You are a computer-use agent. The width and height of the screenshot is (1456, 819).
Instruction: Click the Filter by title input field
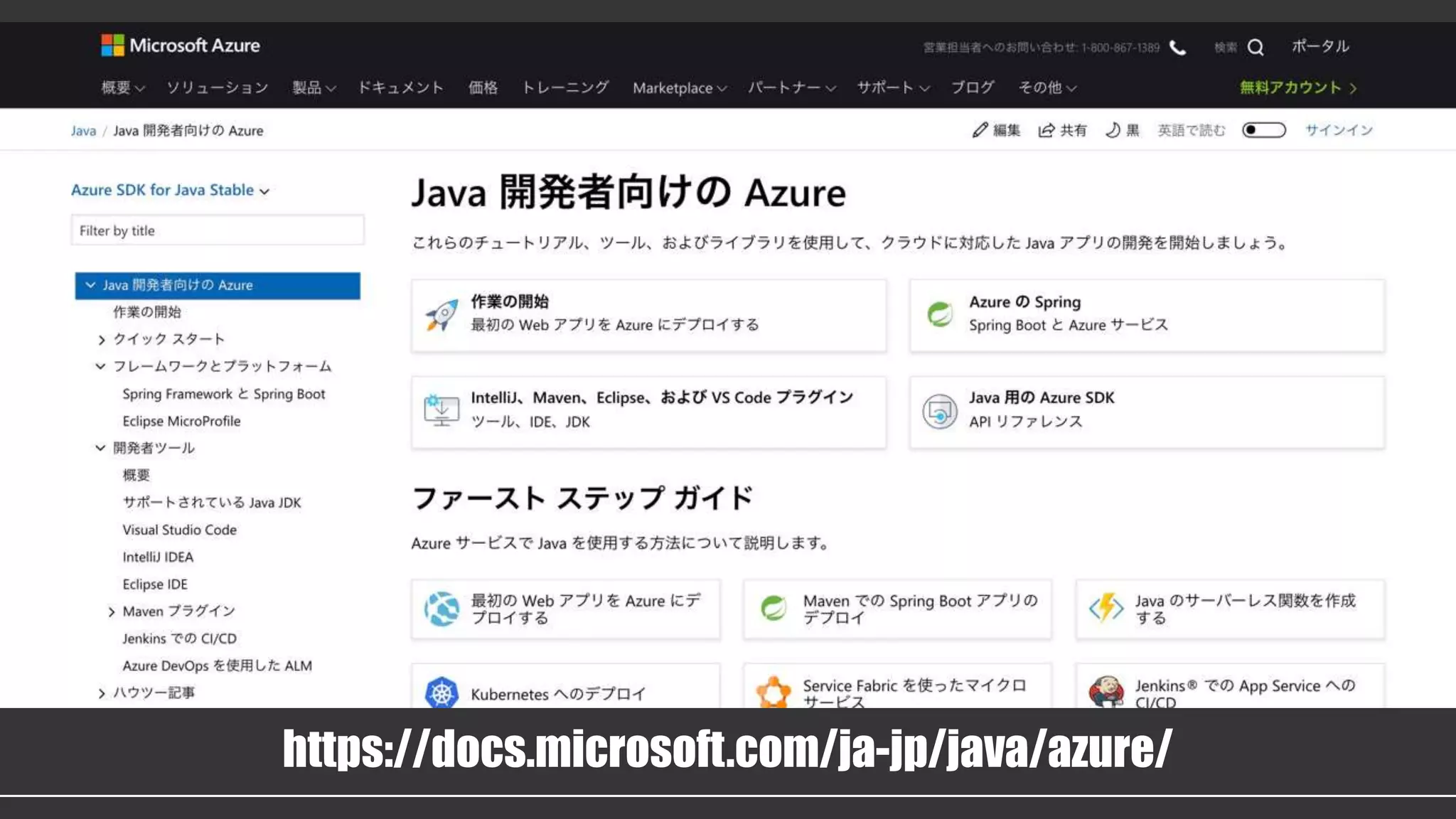[x=218, y=230]
